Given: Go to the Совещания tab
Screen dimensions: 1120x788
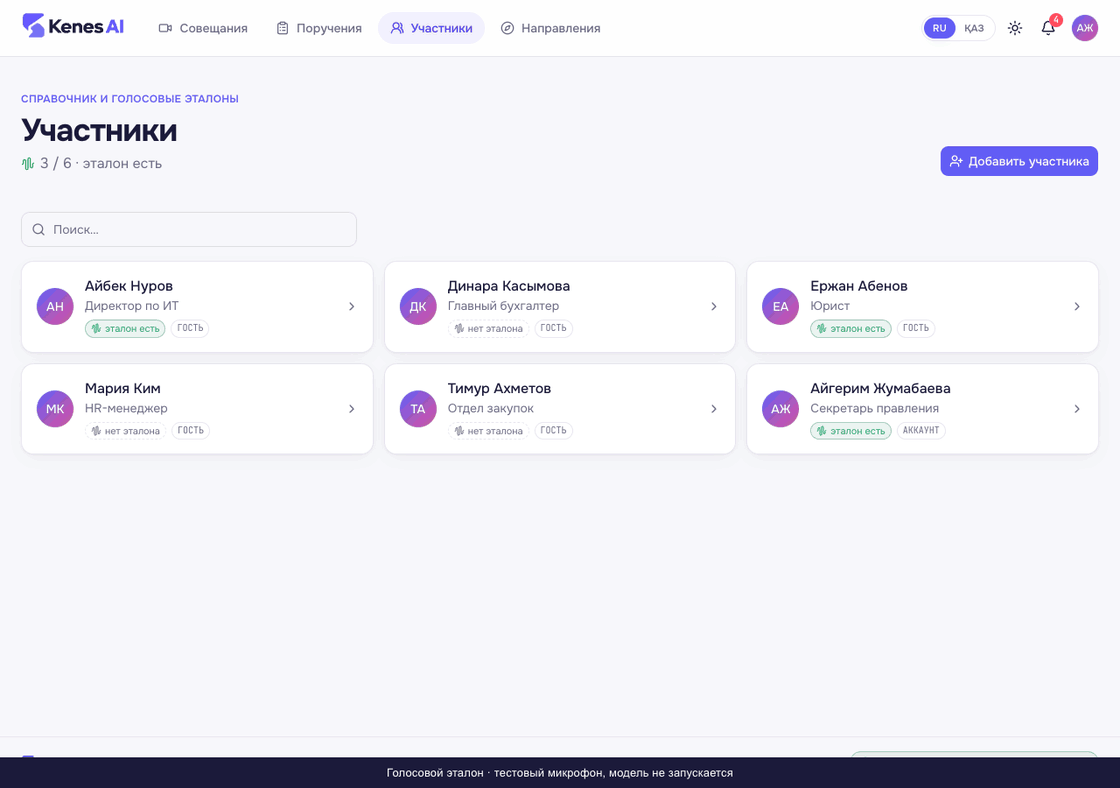Looking at the screenshot, I should (x=203, y=28).
